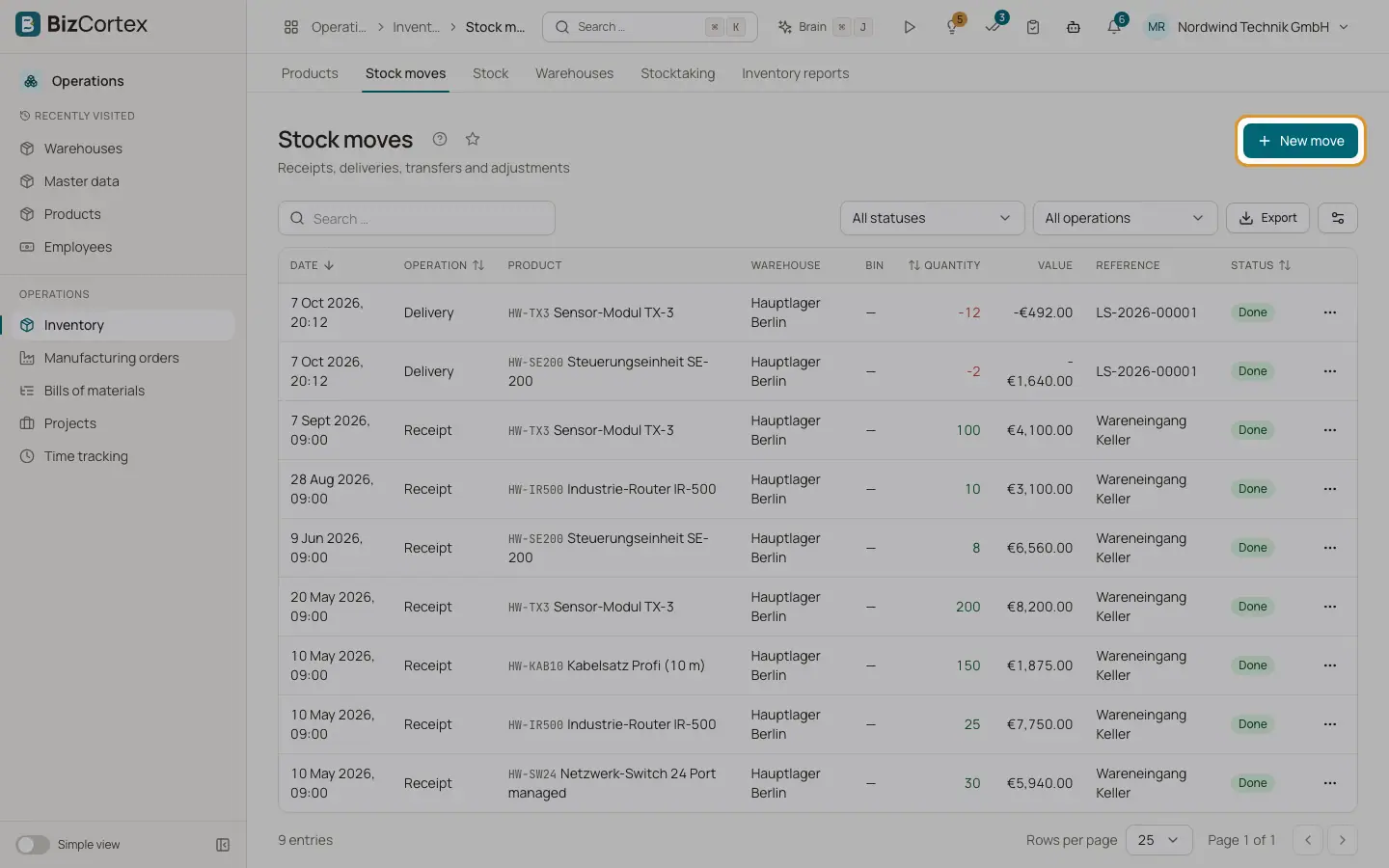The height and width of the screenshot is (868, 1389).
Task: Open the lightbulb tips icon
Action: [x=952, y=27]
